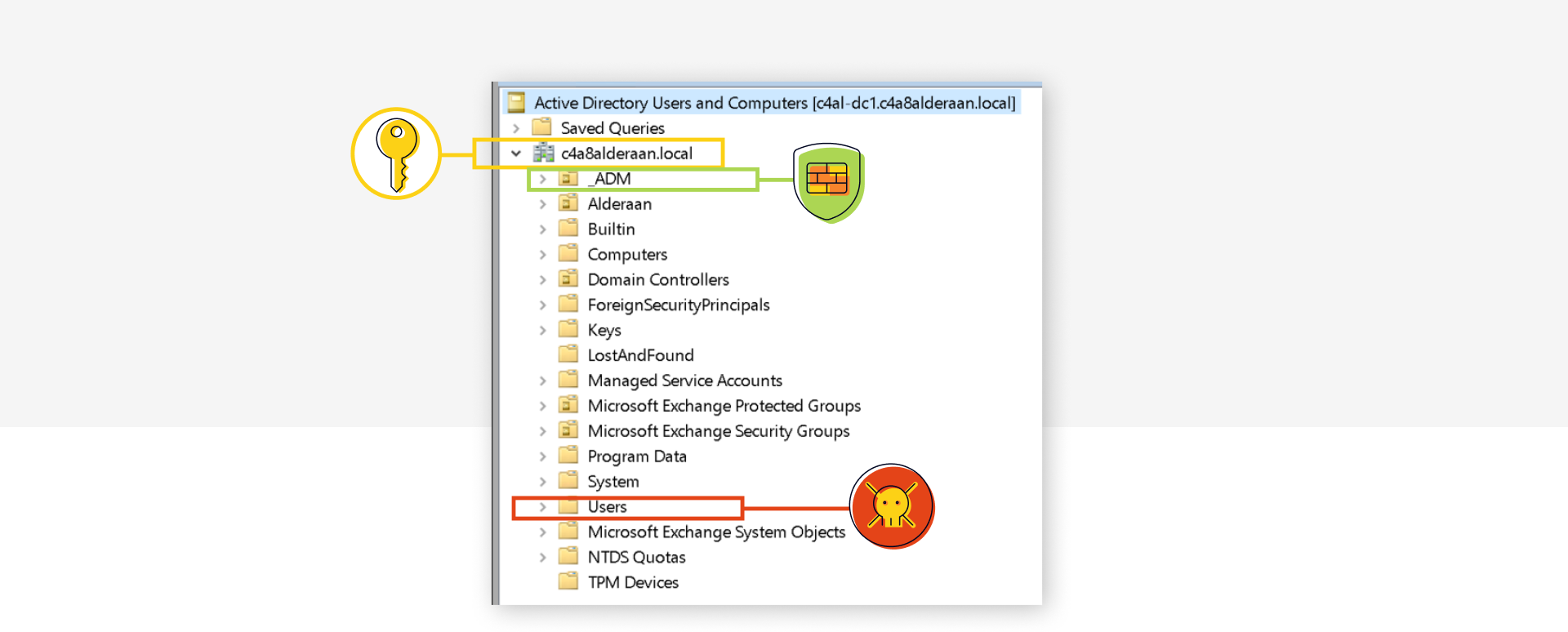Select the 'Builtin' label

tap(611, 229)
